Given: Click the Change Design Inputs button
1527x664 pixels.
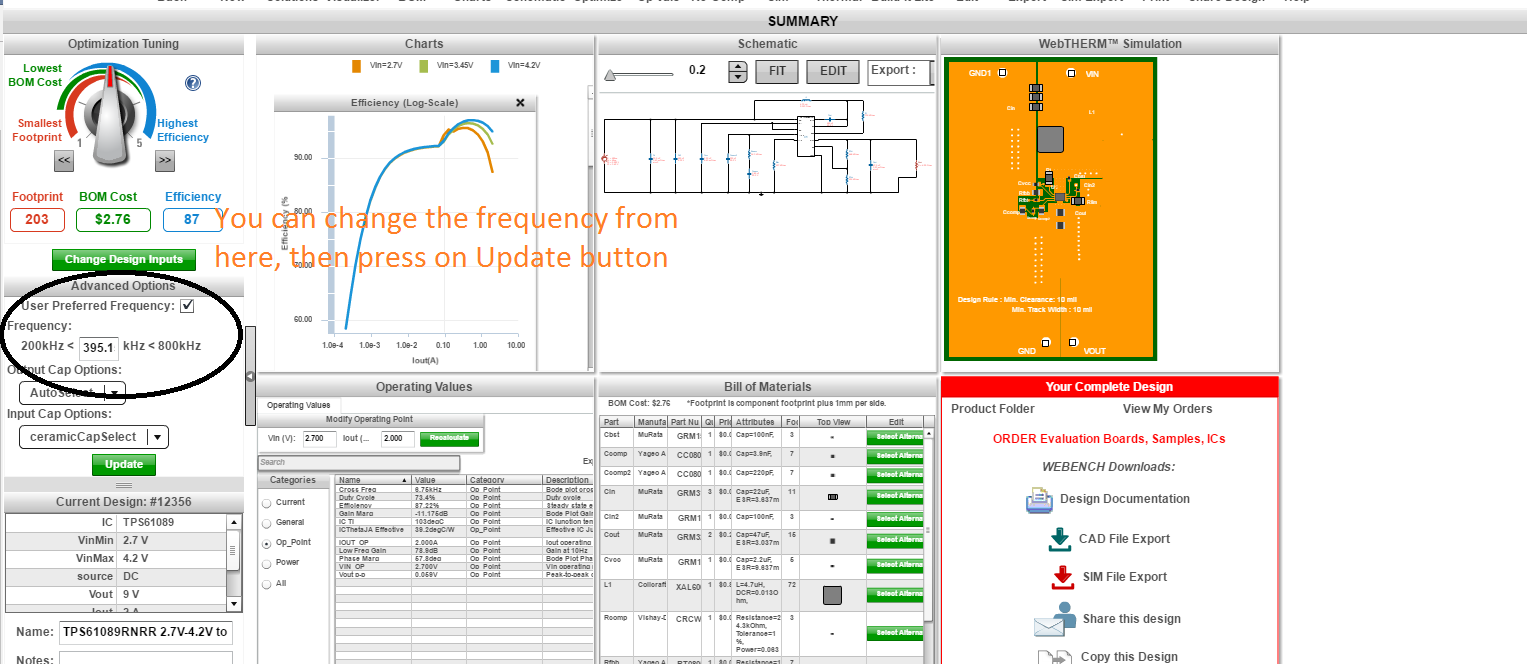Looking at the screenshot, I should click(x=124, y=260).
